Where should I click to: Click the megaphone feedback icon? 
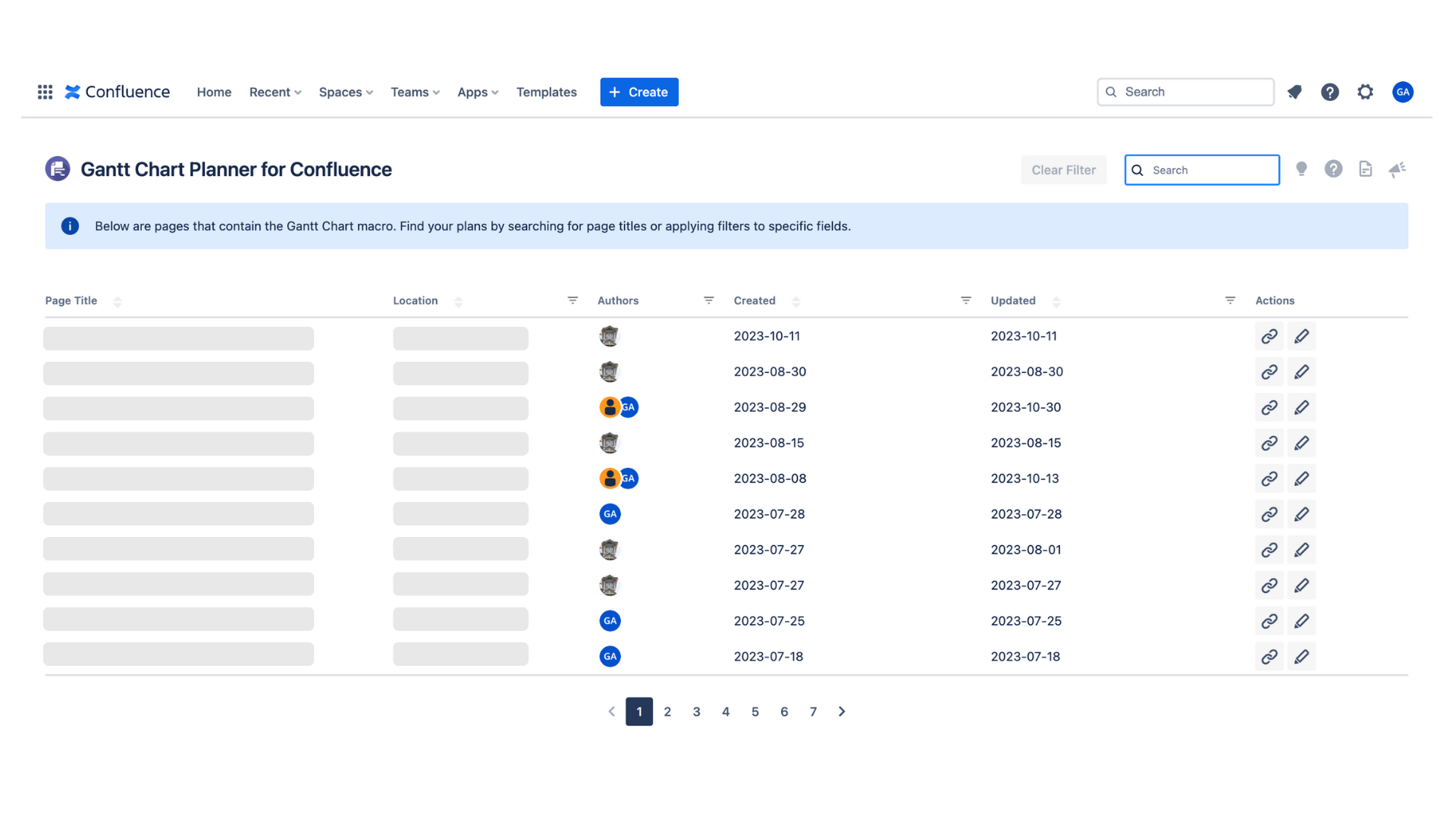point(1398,169)
